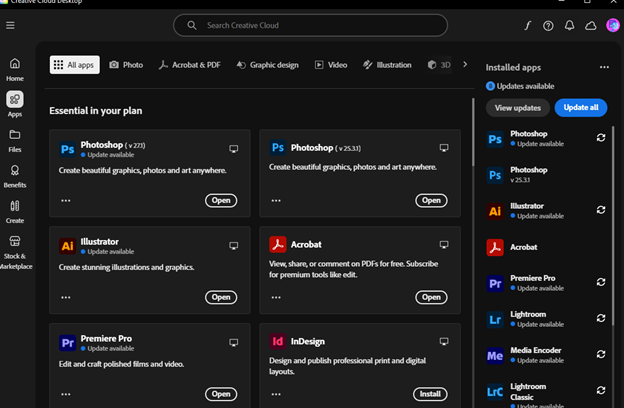Click Lr icon in Installed apps list
Viewport: 624px width, 408px height.
(x=495, y=319)
